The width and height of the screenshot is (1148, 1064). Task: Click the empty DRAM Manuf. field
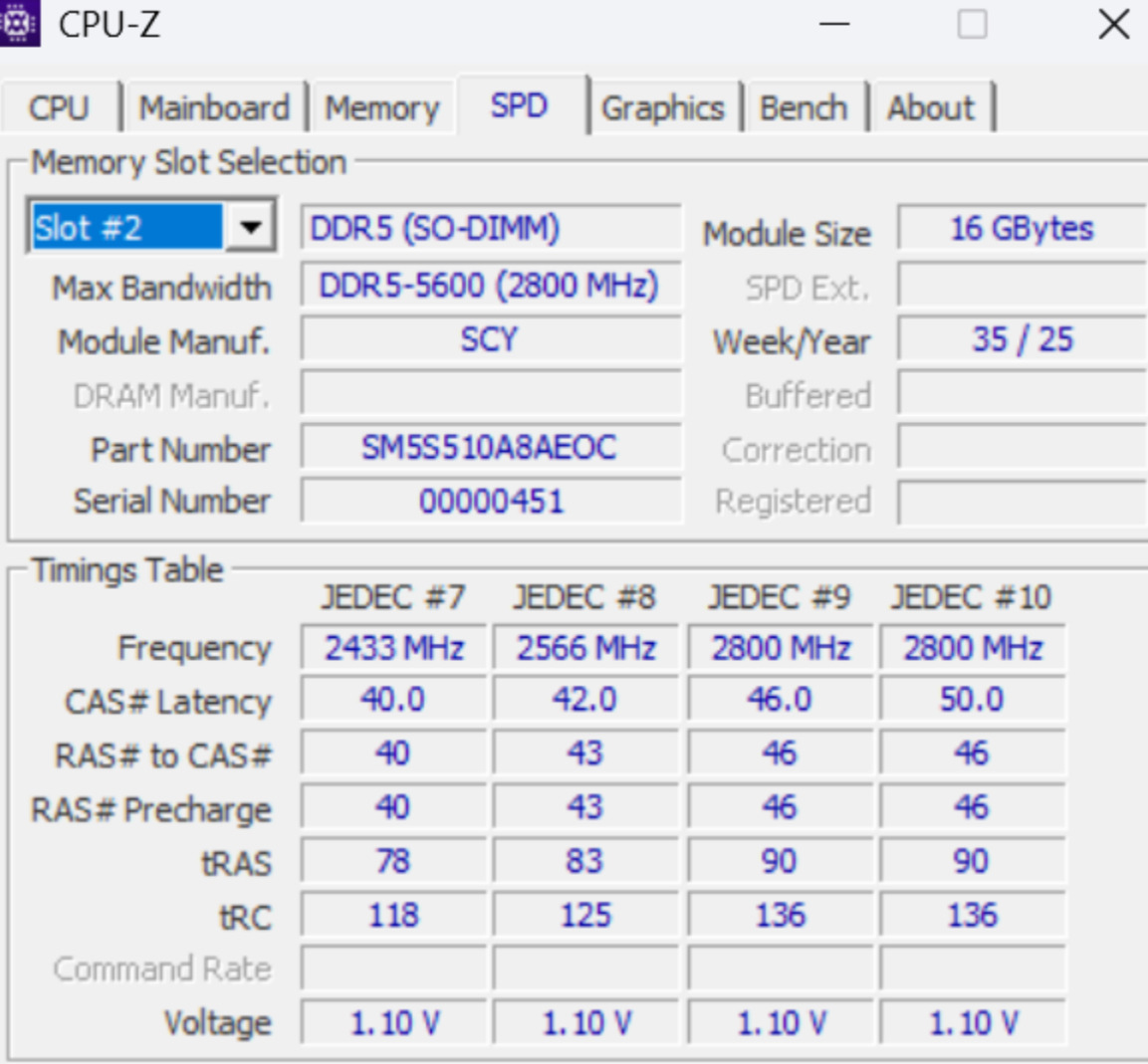coord(491,393)
